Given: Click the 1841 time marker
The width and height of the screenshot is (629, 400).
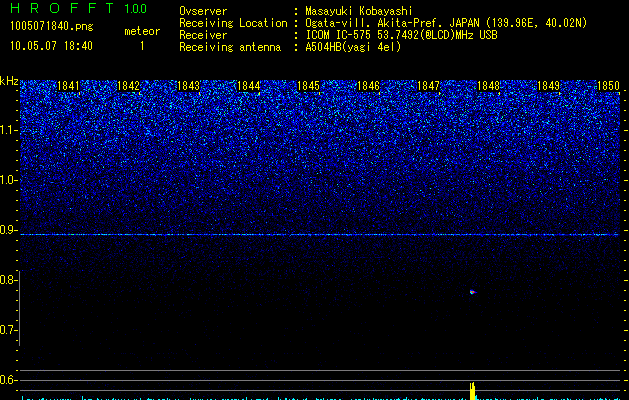Looking at the screenshot, I should click(68, 86).
